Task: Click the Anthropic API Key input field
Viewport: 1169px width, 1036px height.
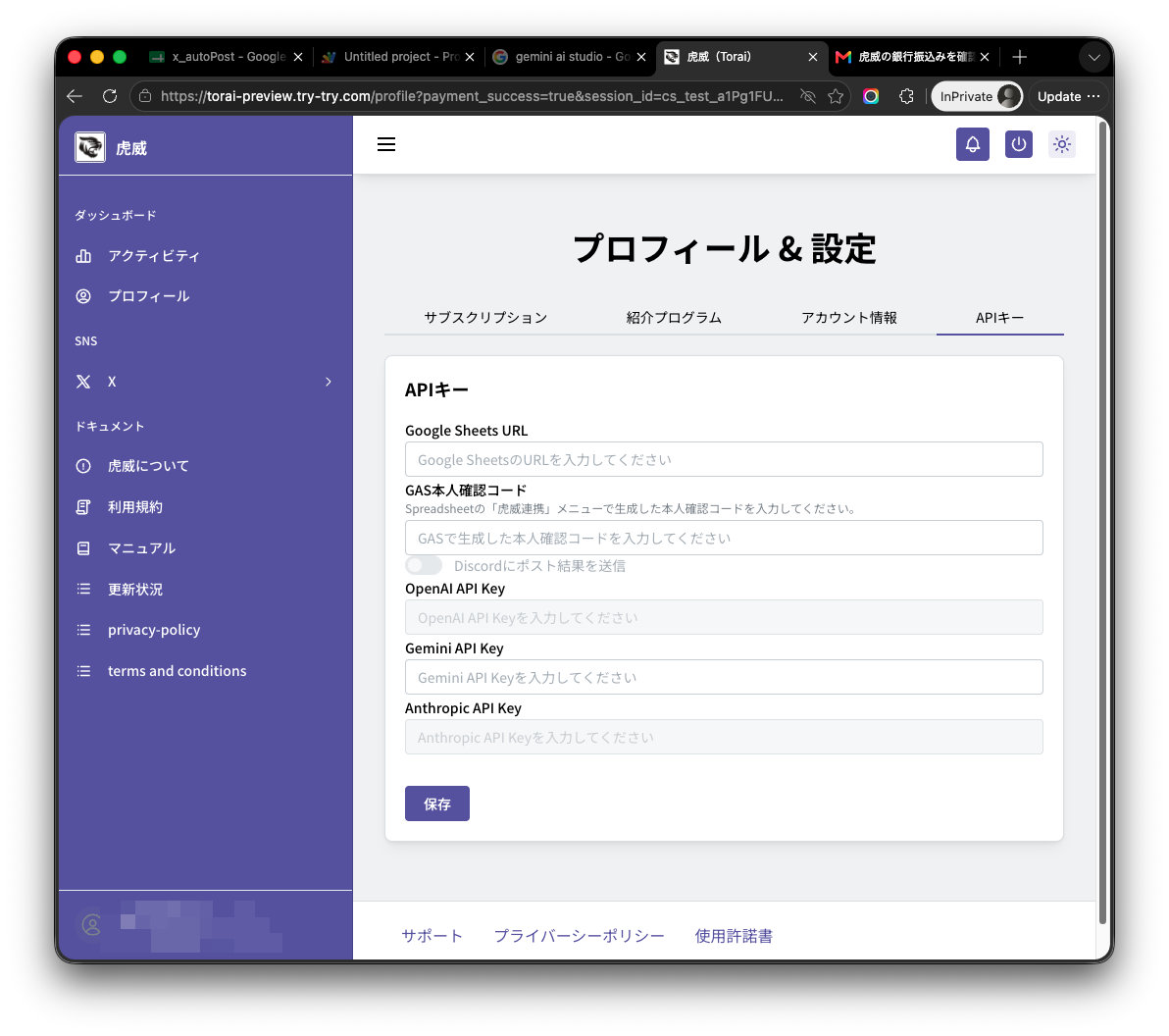Action: click(x=724, y=737)
